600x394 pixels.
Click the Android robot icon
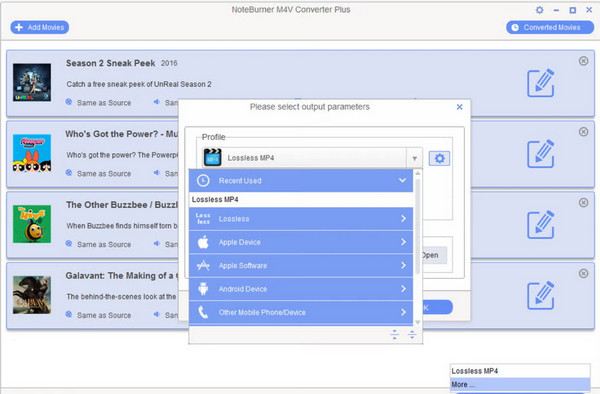click(203, 289)
